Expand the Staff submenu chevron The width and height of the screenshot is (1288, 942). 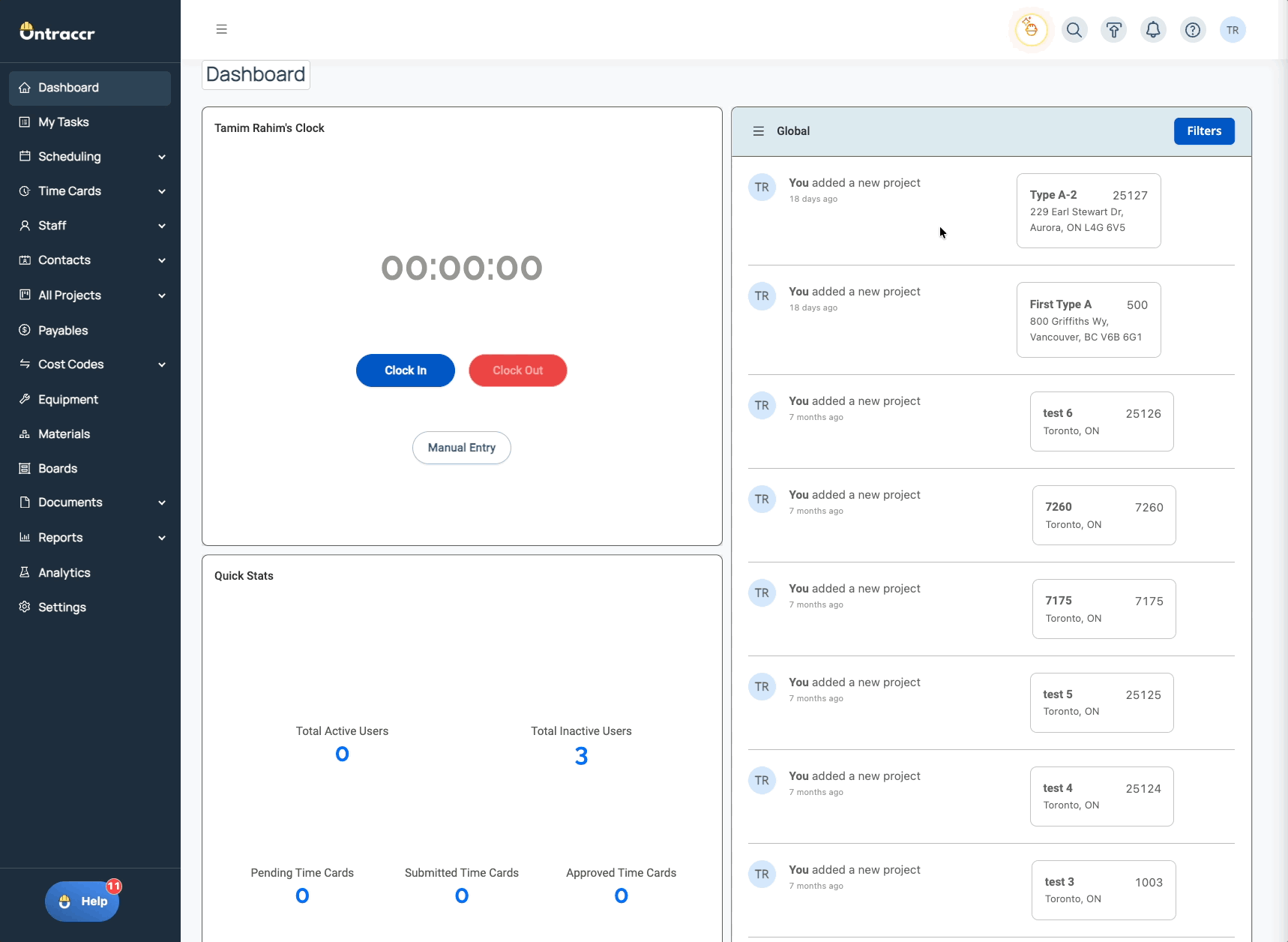pos(162,226)
